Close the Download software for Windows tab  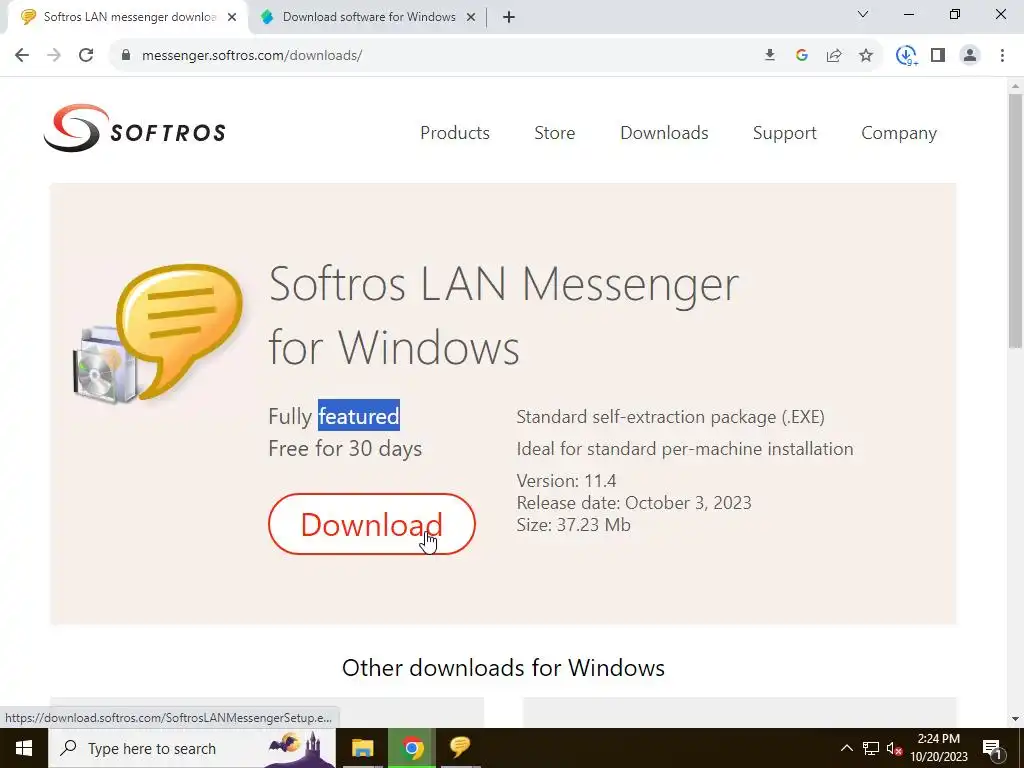click(471, 18)
